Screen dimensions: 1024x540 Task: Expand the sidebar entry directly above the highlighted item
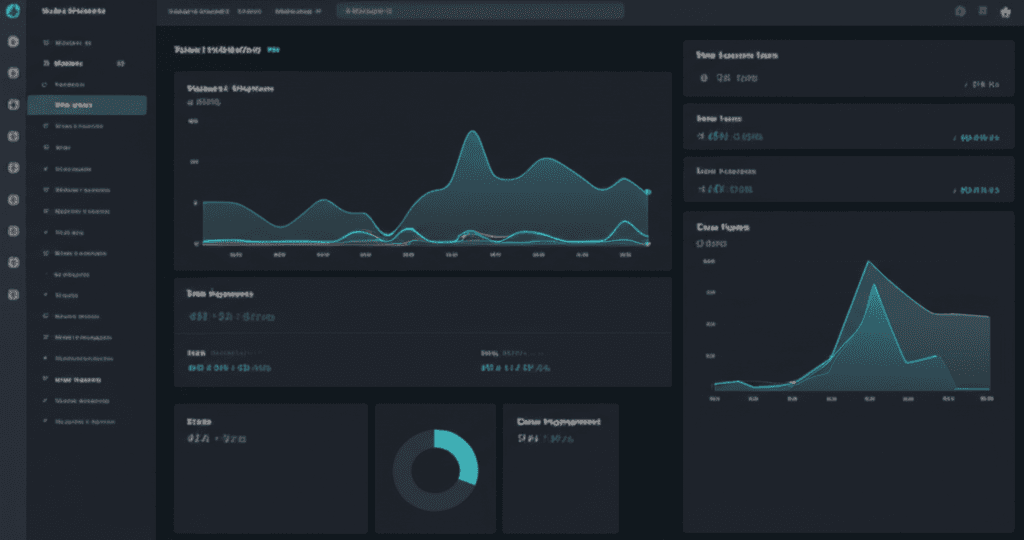[x=70, y=85]
